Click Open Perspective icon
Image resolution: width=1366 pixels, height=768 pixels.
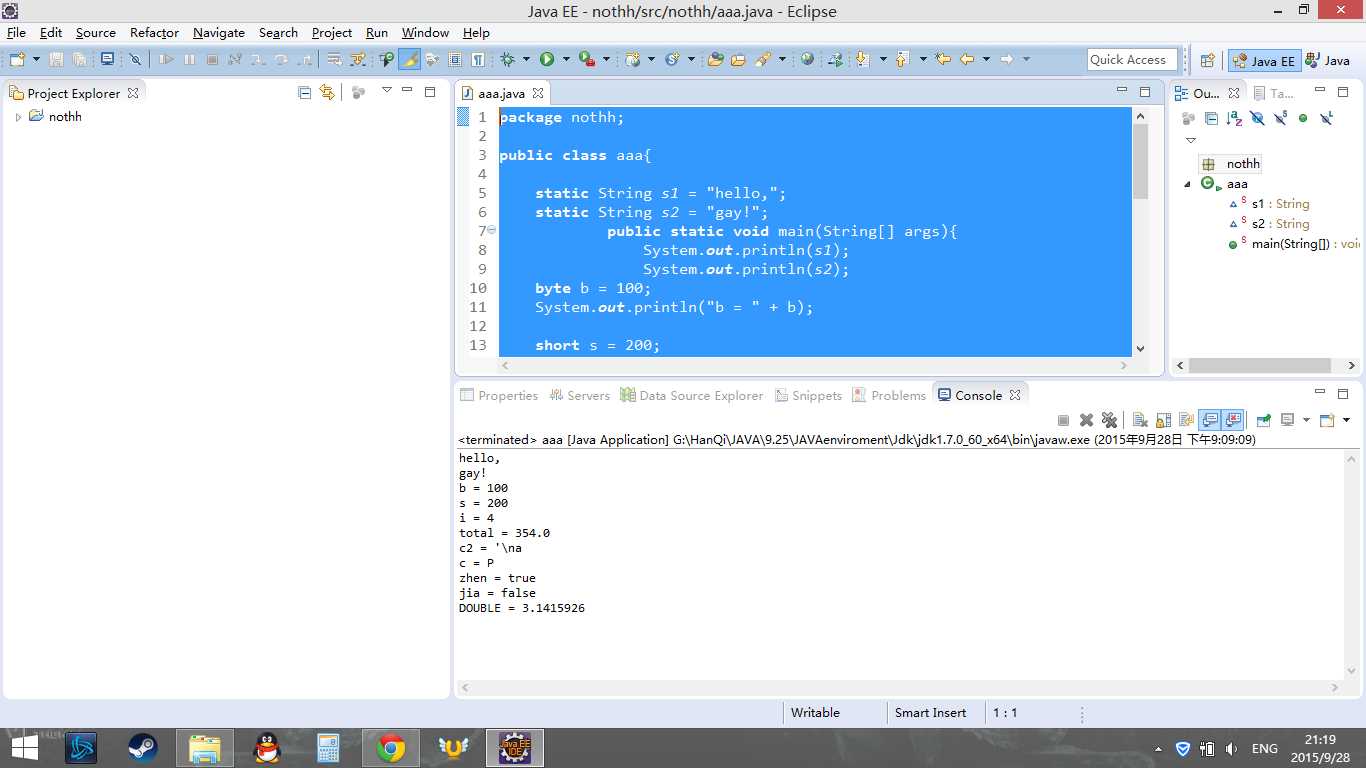[x=1207, y=60]
